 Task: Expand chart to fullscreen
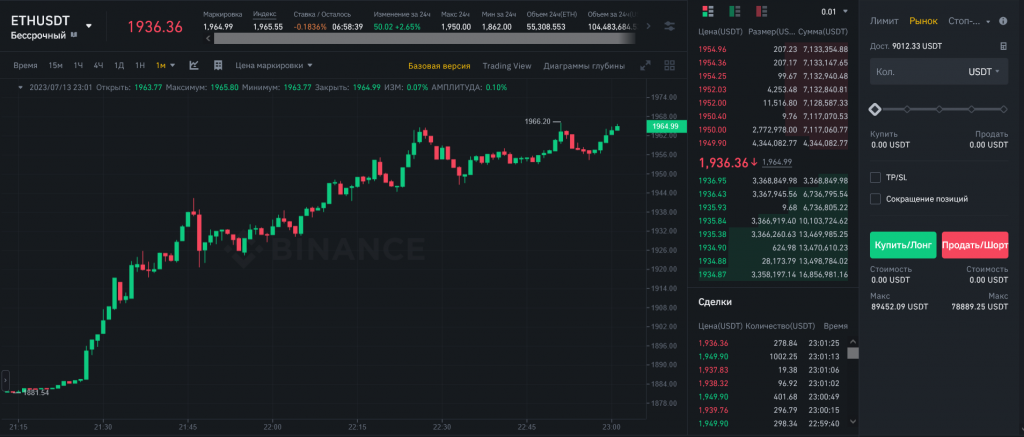coord(647,66)
